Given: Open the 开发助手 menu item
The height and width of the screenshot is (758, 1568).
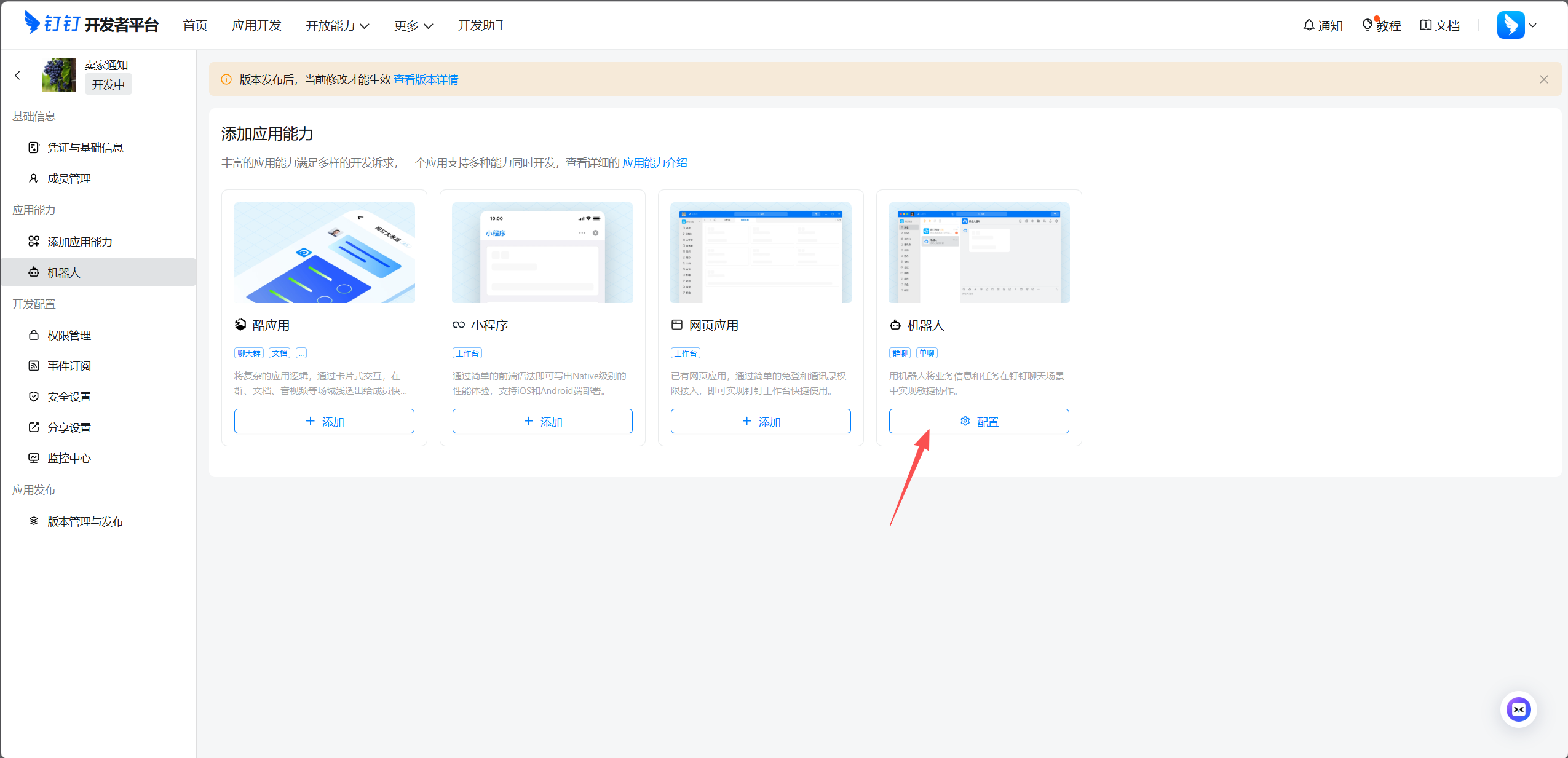Looking at the screenshot, I should 482,25.
